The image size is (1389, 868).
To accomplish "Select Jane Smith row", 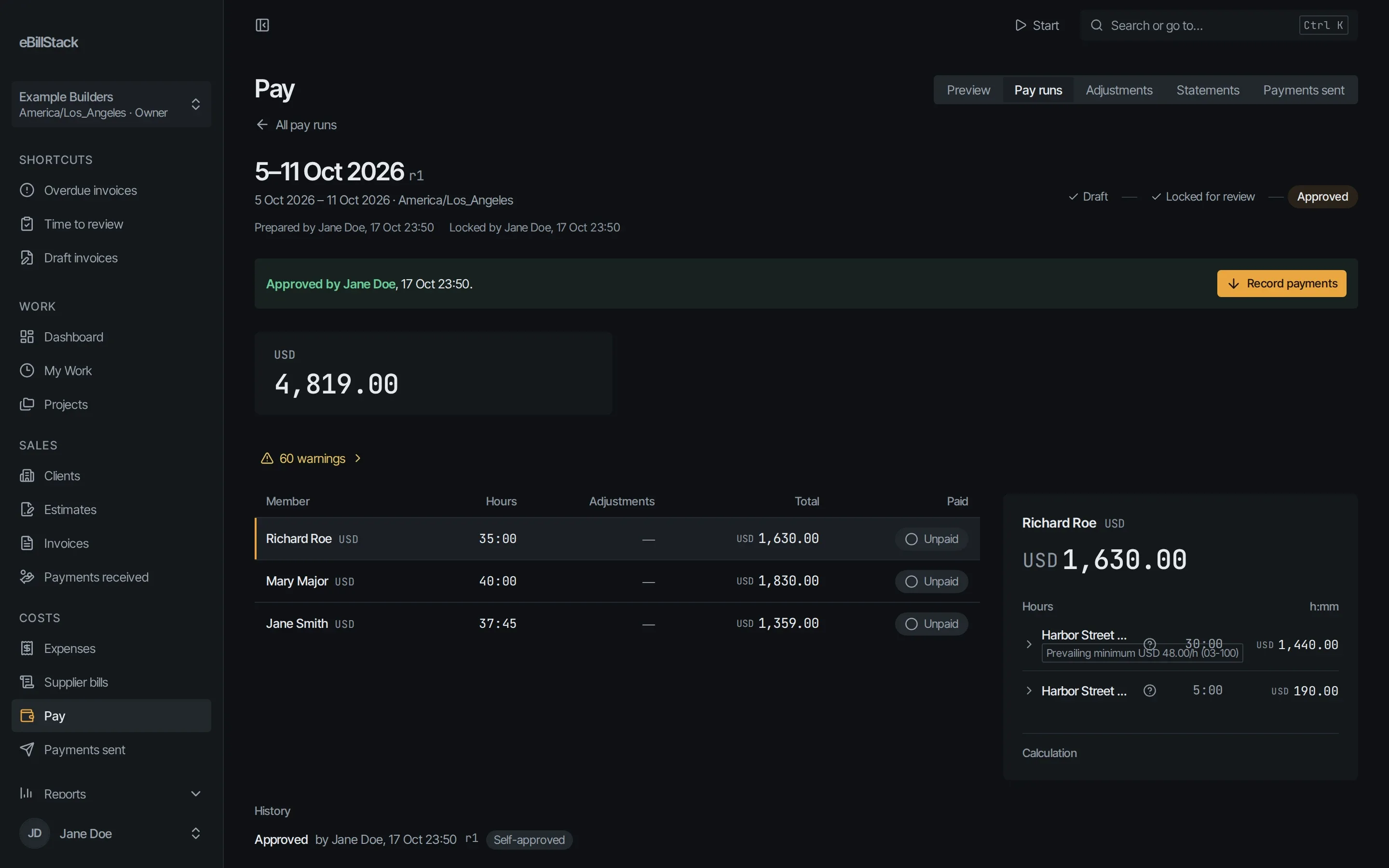I will pos(617,624).
